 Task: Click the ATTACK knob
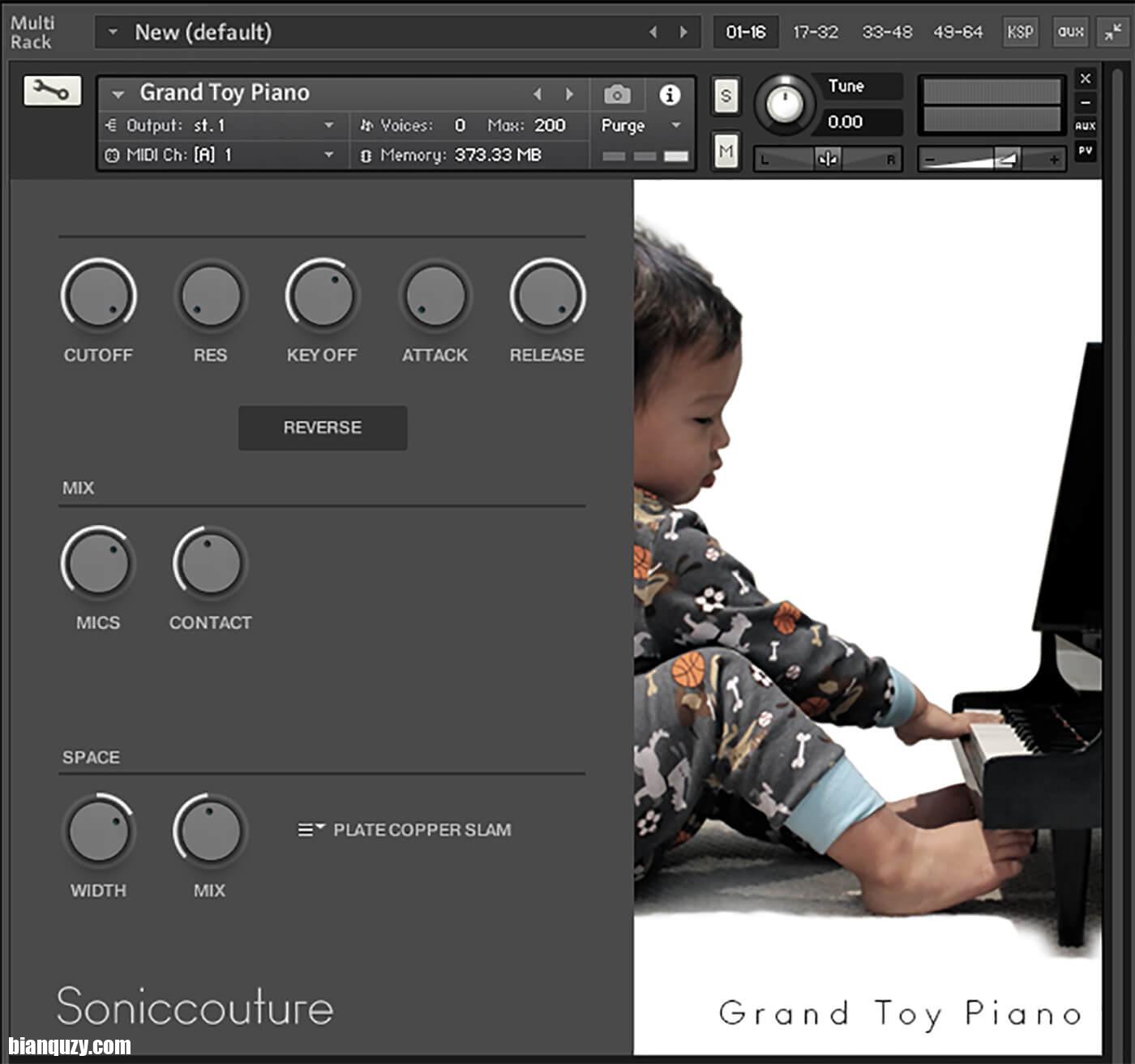pos(435,296)
